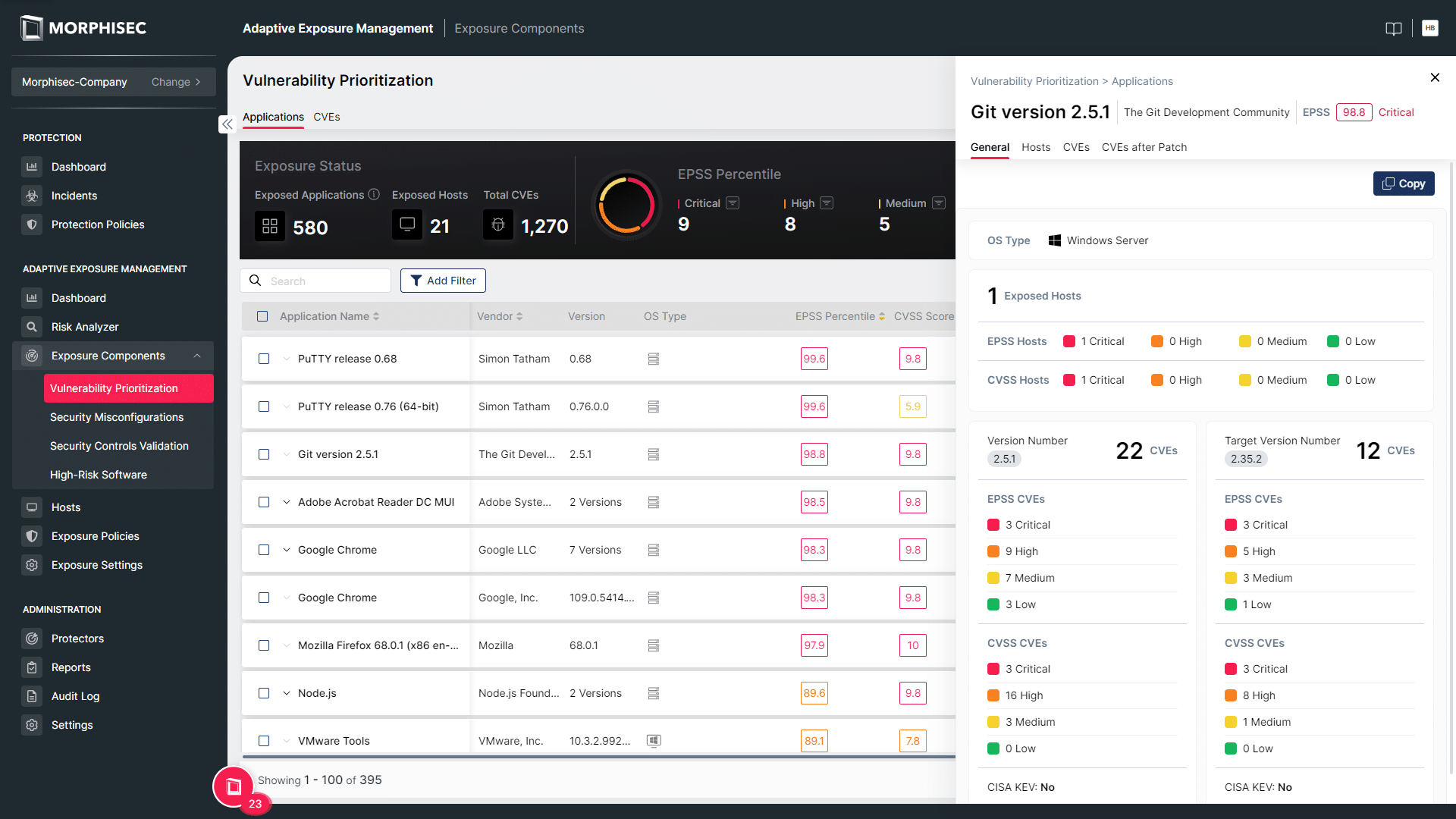1456x819 pixels.
Task: Select the General tab in detail panel
Action: coord(990,147)
